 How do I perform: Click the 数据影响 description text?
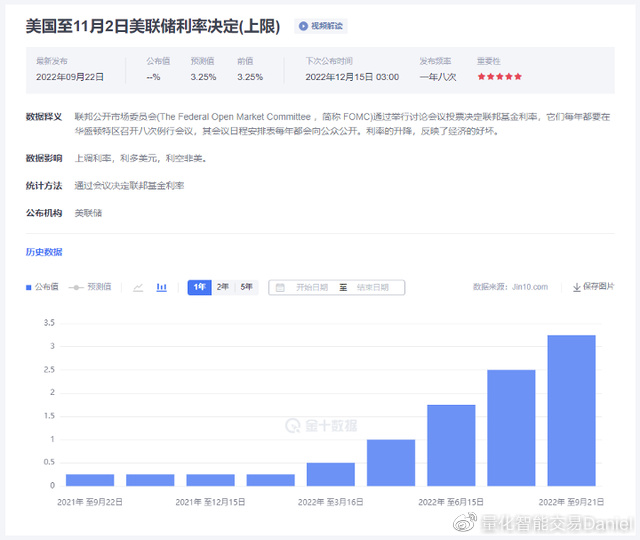coord(141,158)
